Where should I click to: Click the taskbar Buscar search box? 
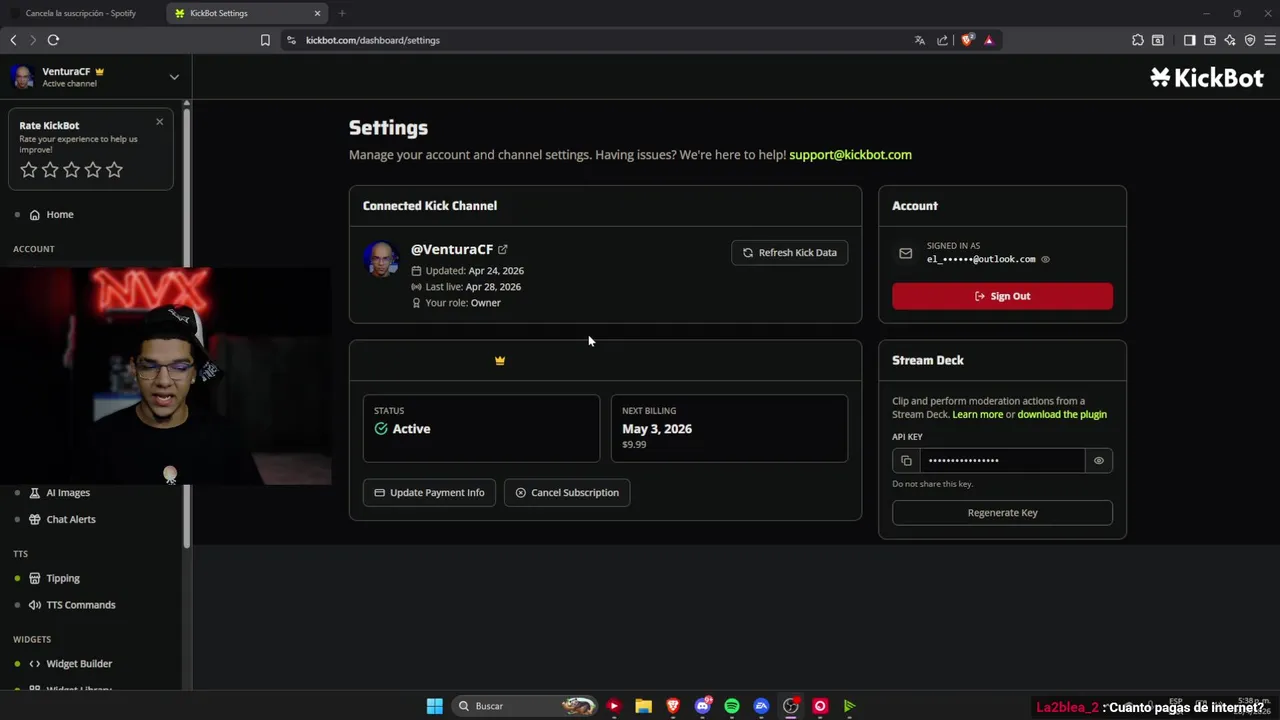(x=524, y=706)
